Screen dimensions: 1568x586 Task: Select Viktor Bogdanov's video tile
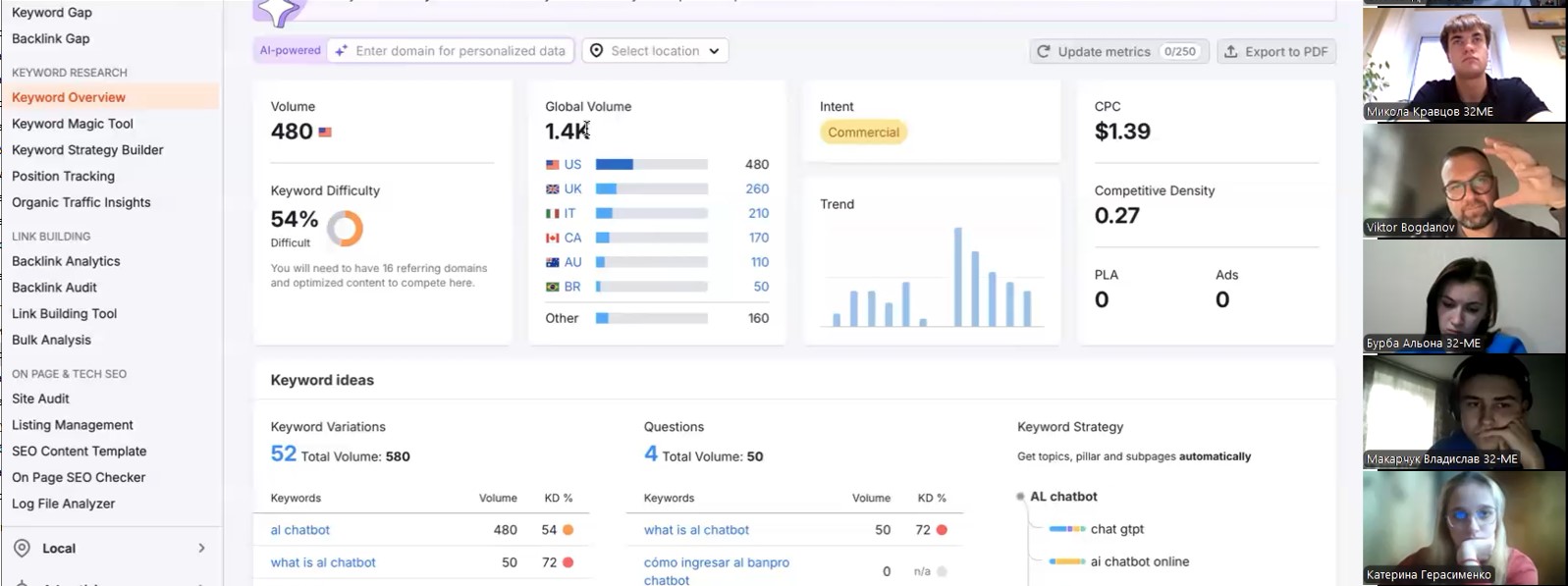pyautogui.click(x=1464, y=181)
